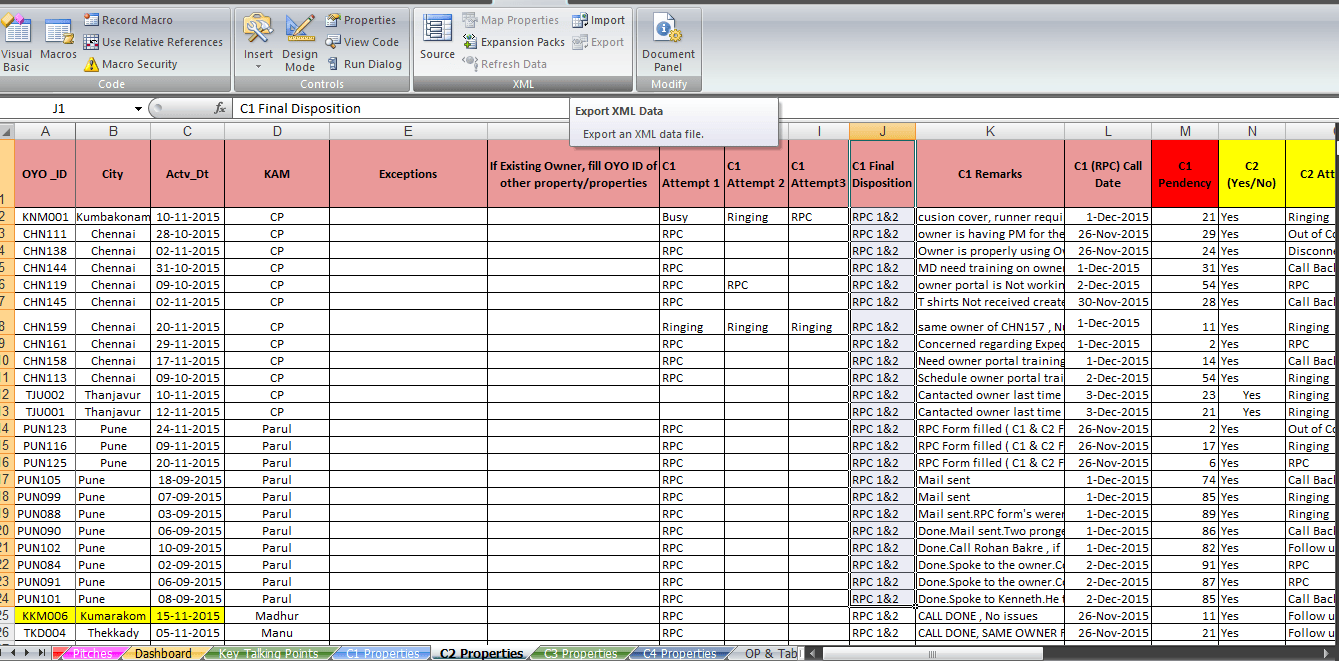This screenshot has height=661, width=1339.
Task: Click the C1 Final Disposition header cell
Action: tap(882, 174)
